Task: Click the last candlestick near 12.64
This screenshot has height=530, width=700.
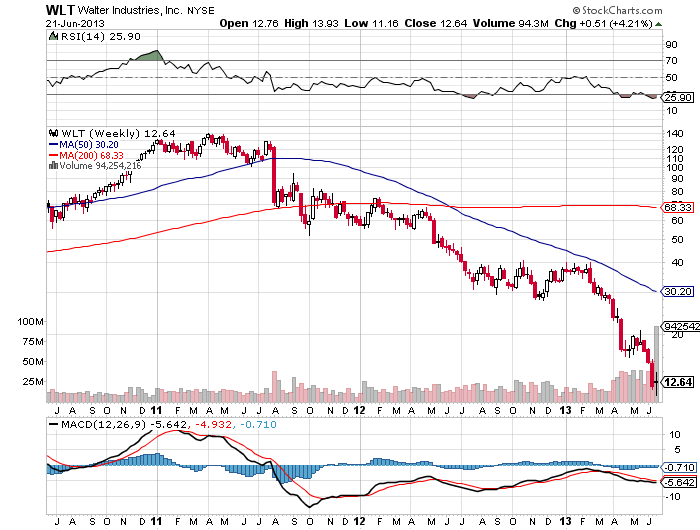Action: [656, 382]
